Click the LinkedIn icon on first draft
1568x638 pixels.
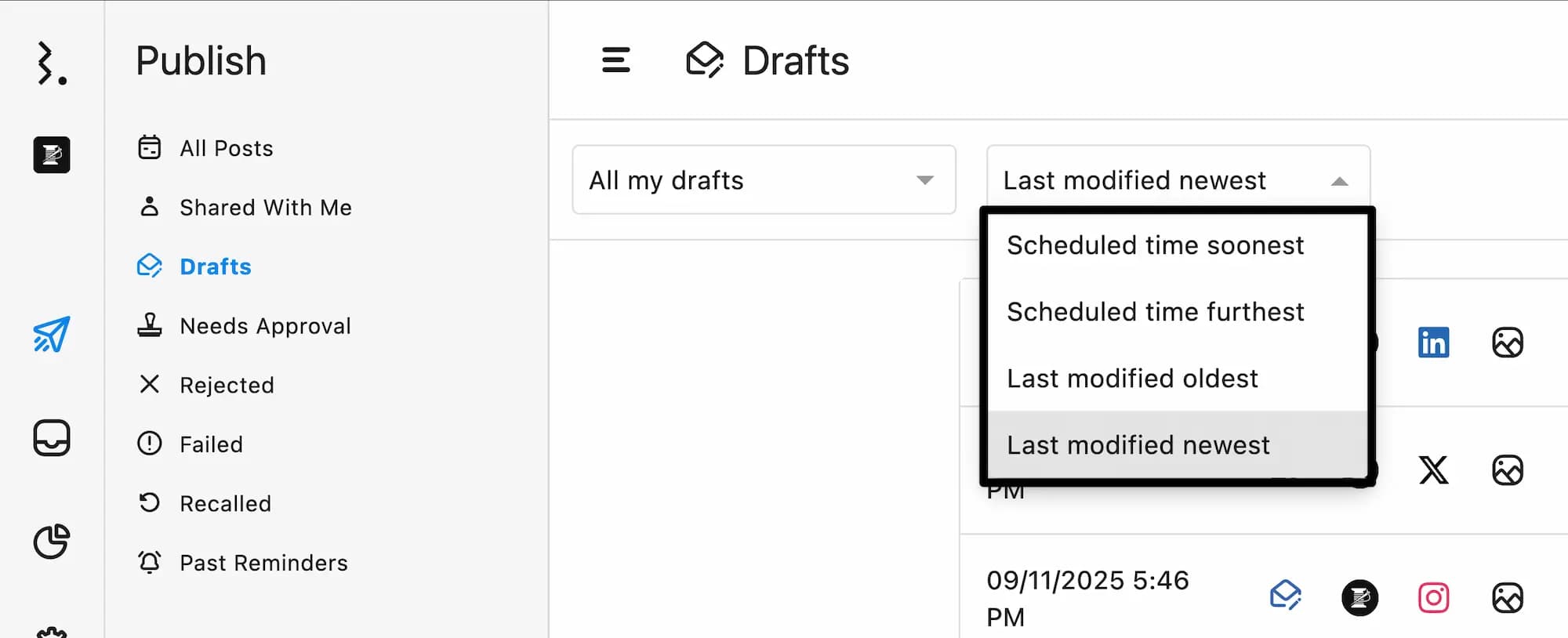tap(1433, 343)
